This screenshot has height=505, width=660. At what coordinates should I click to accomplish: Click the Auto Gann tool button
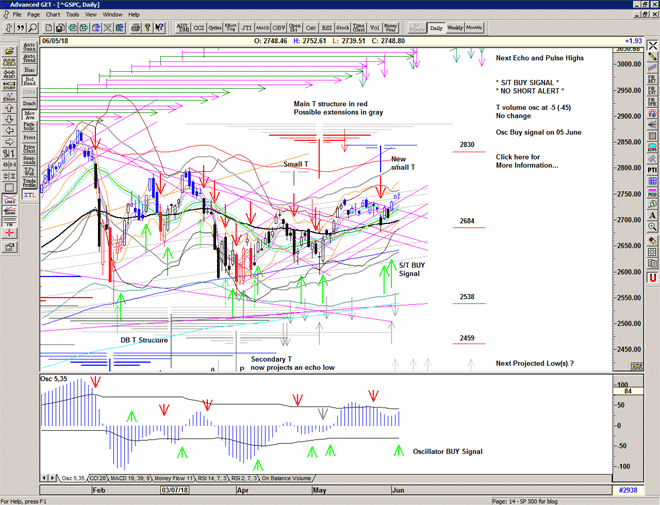[29, 48]
